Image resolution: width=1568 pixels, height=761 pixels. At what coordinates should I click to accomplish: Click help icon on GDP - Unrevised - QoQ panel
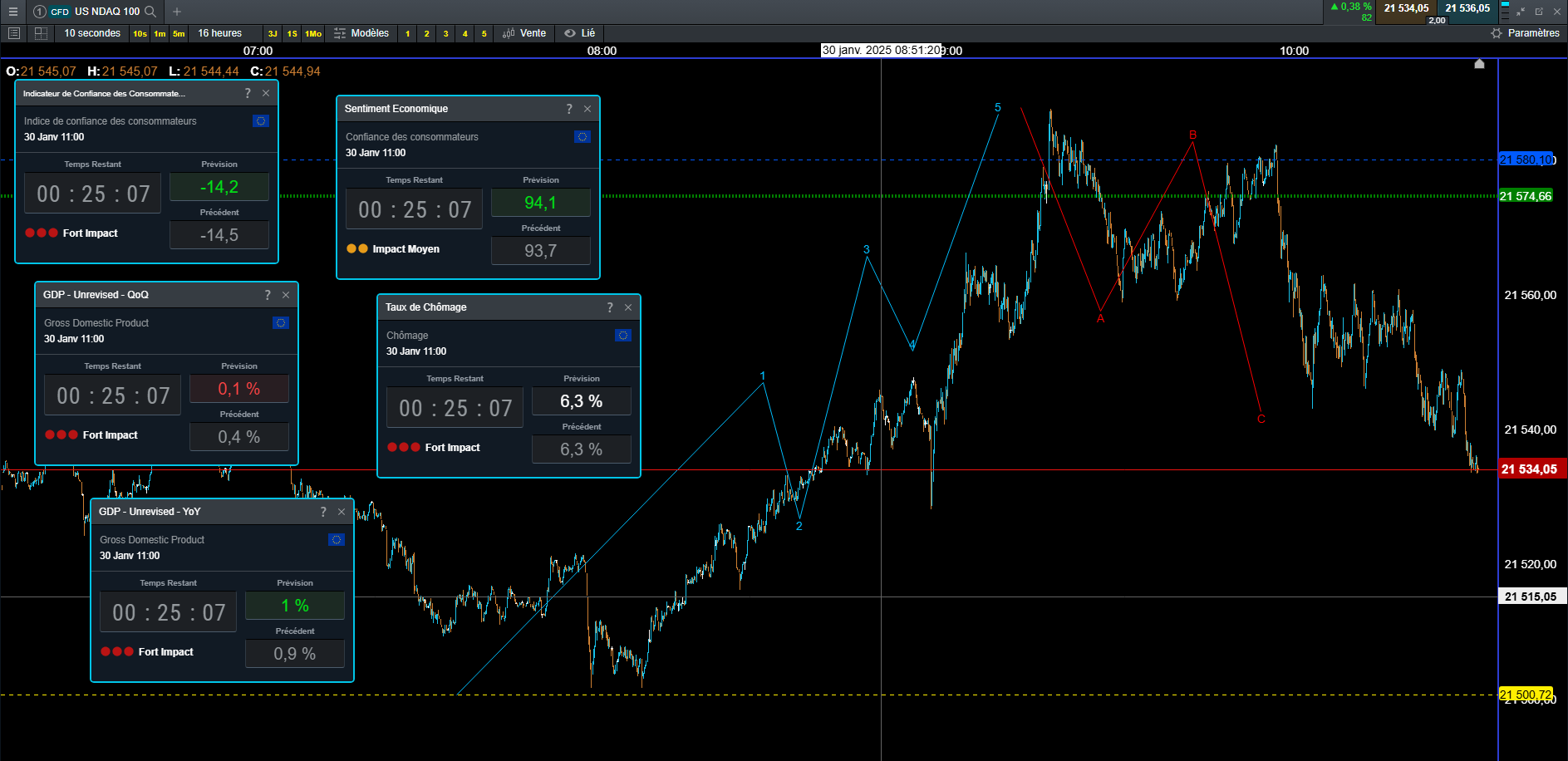[x=268, y=295]
